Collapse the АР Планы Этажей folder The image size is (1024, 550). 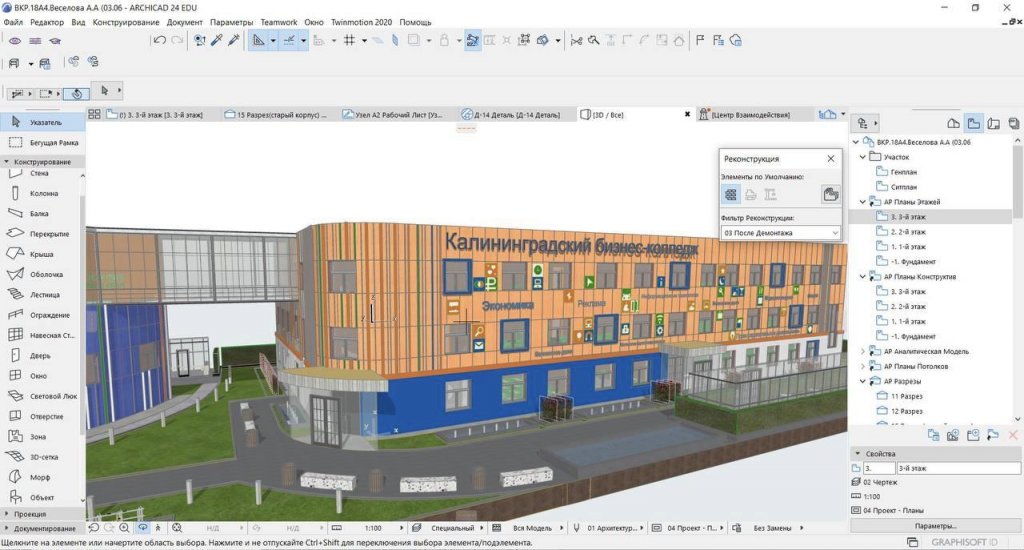(863, 202)
